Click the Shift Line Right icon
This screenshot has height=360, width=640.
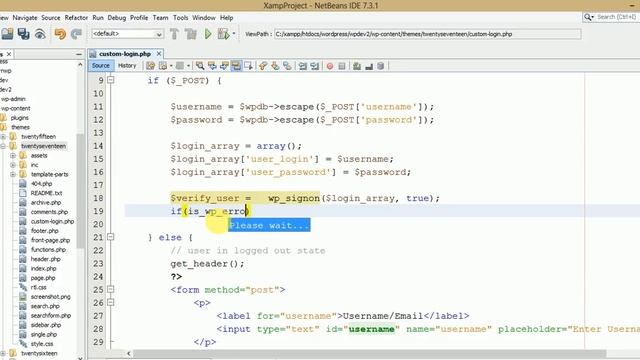(x=315, y=66)
